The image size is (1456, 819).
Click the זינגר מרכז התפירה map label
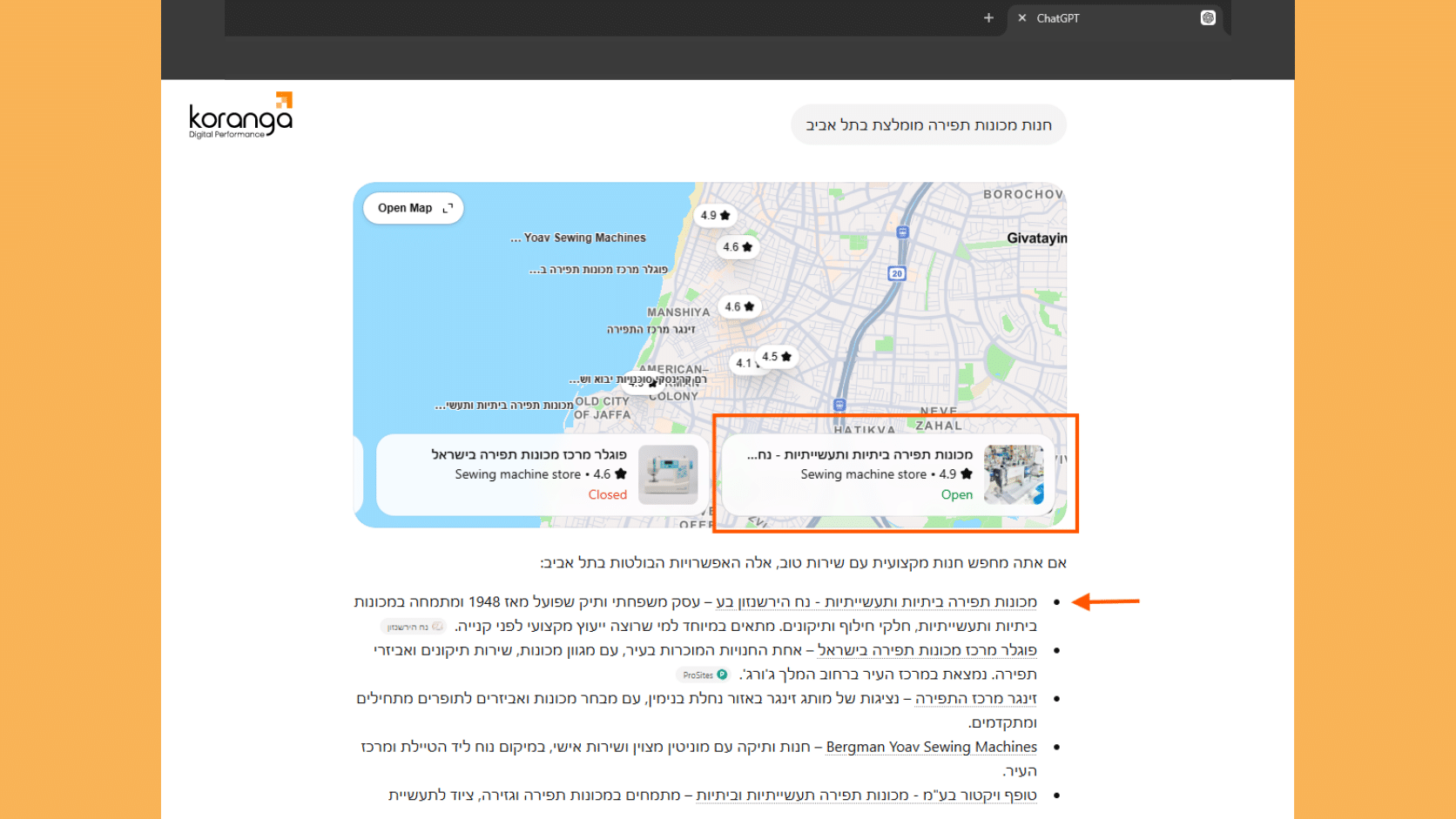651,329
